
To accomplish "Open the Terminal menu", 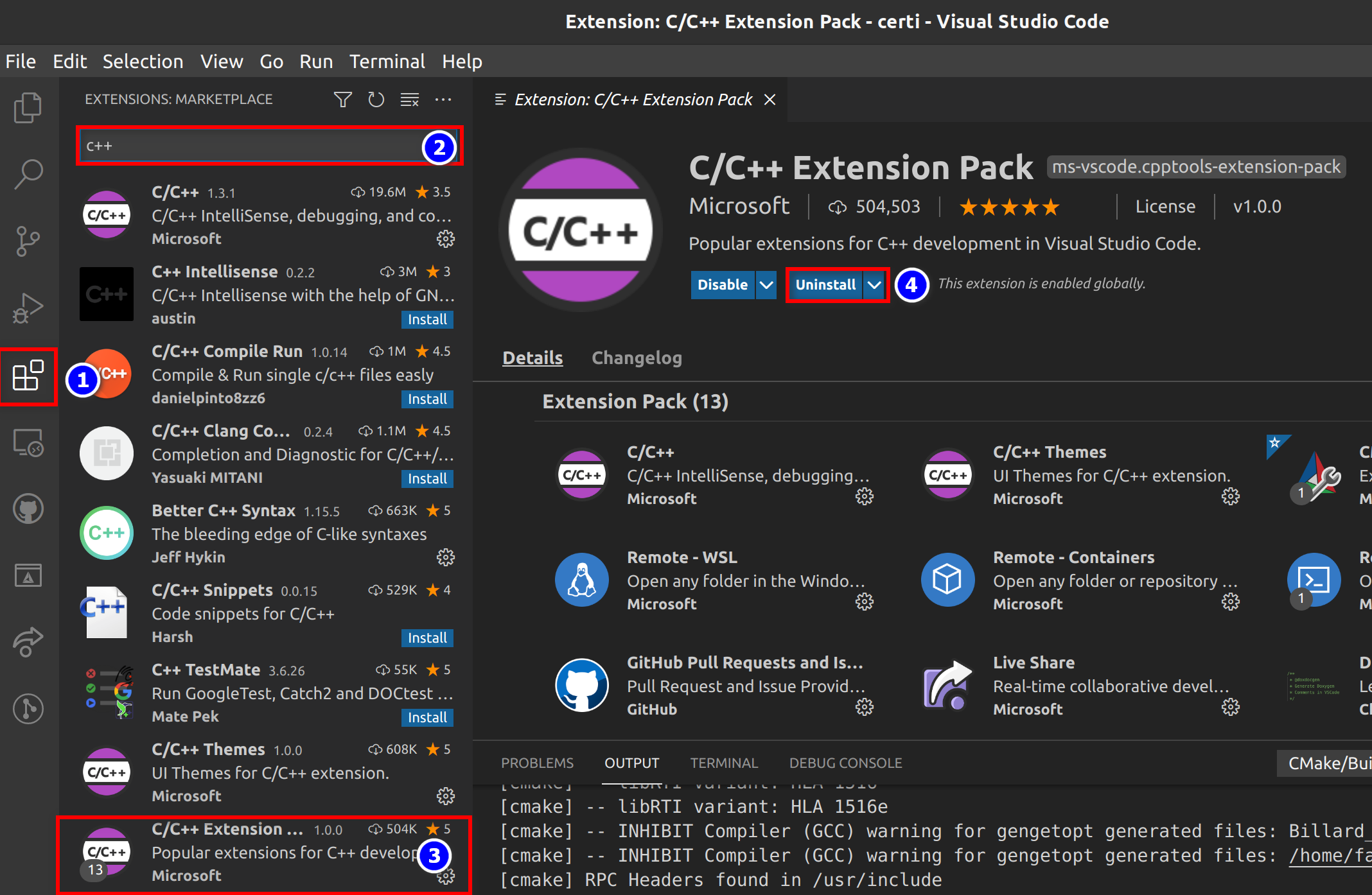I will coord(387,62).
